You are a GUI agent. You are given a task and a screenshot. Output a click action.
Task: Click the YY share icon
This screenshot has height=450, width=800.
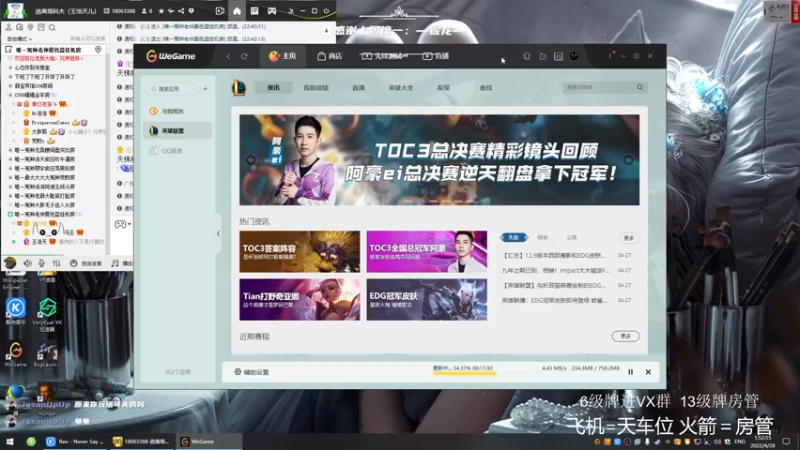pos(181,11)
